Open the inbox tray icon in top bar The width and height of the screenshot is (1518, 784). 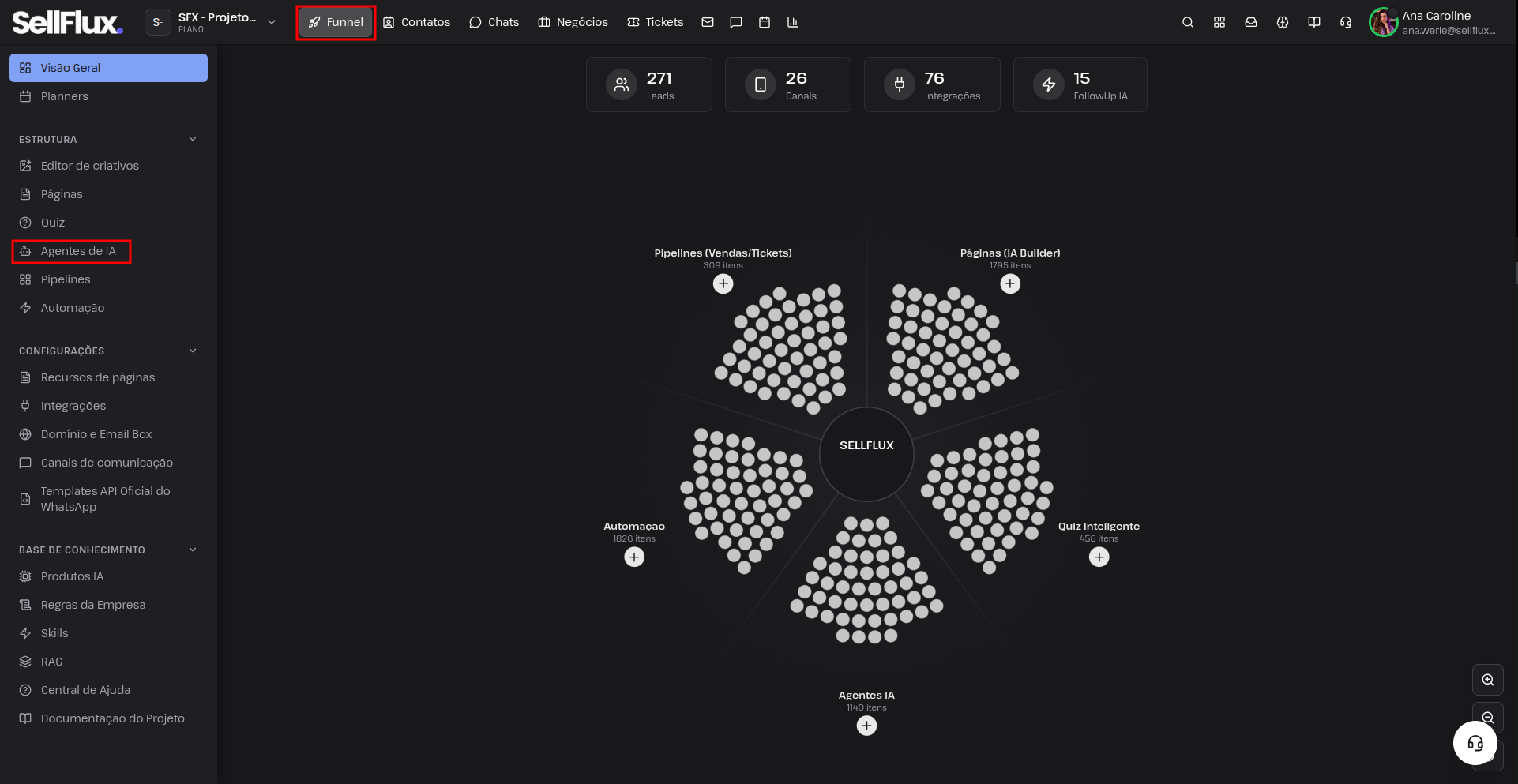1251,22
